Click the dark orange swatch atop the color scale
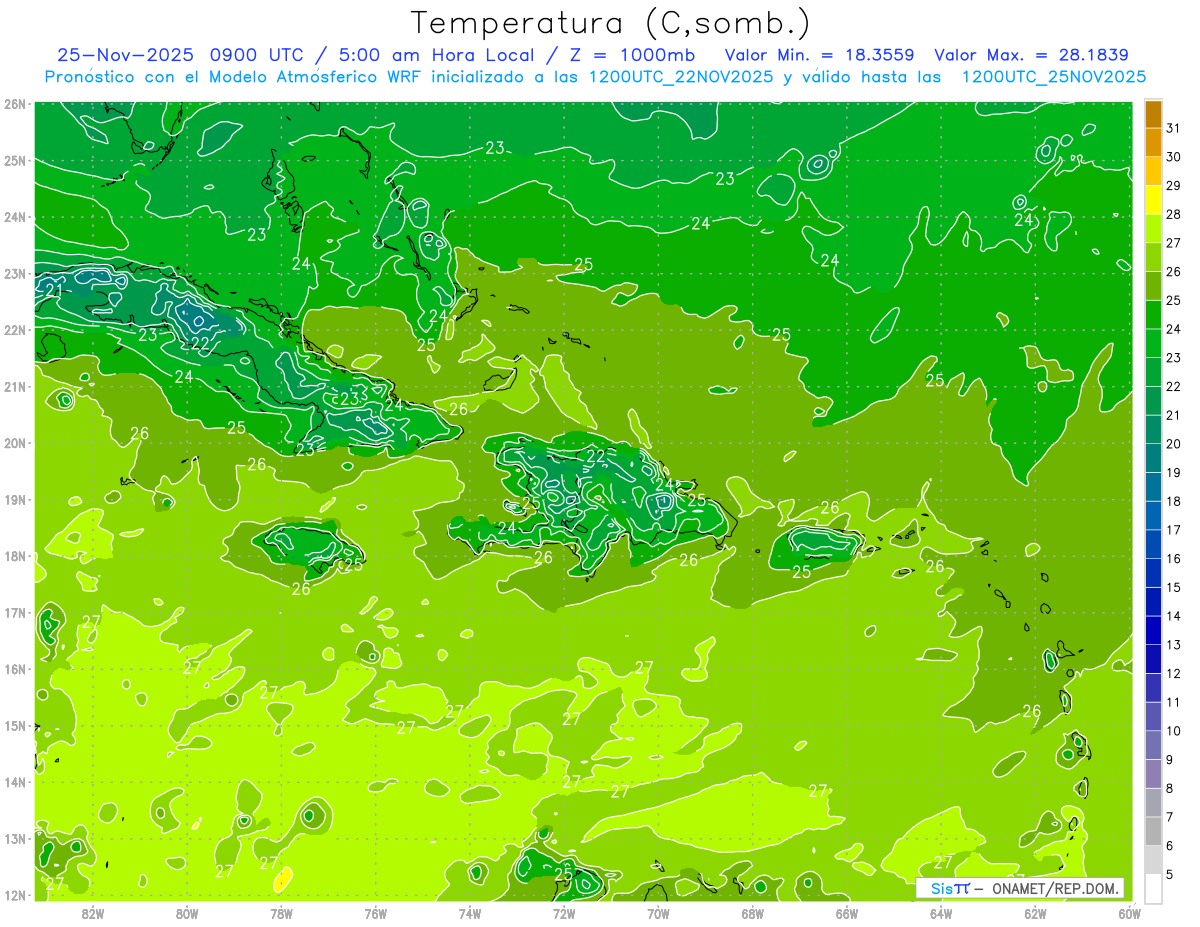 pos(1153,114)
